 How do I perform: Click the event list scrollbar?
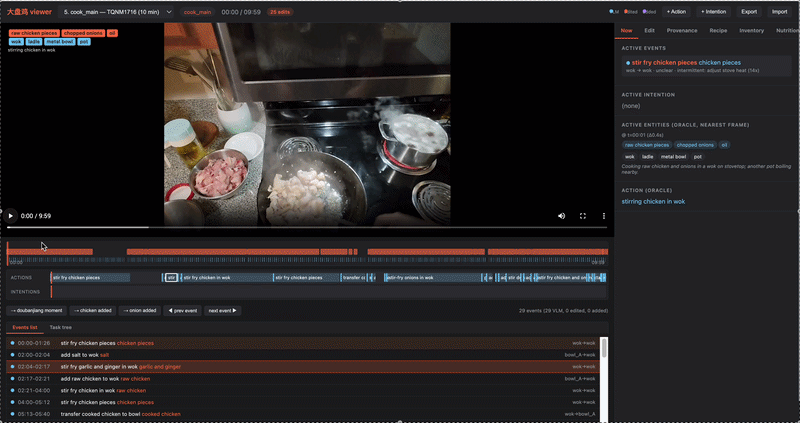click(604, 347)
